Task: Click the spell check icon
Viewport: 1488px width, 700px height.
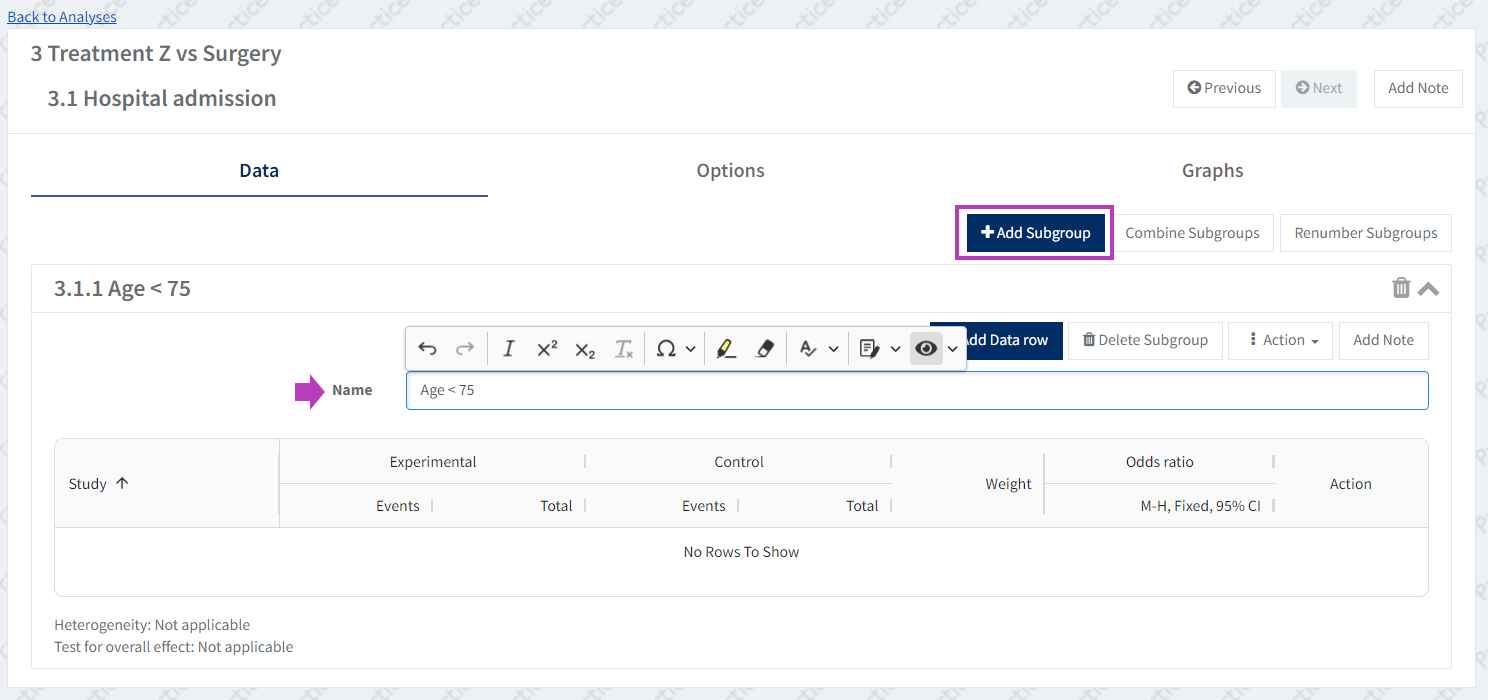Action: [x=808, y=349]
